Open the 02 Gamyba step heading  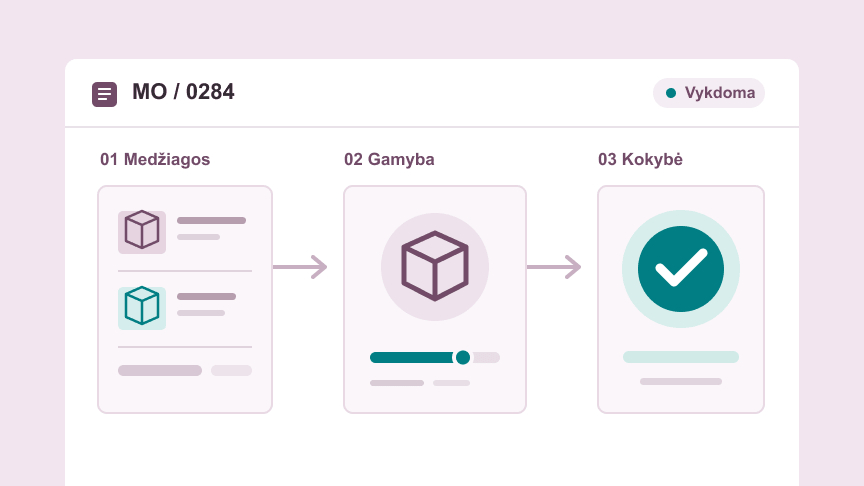click(389, 160)
